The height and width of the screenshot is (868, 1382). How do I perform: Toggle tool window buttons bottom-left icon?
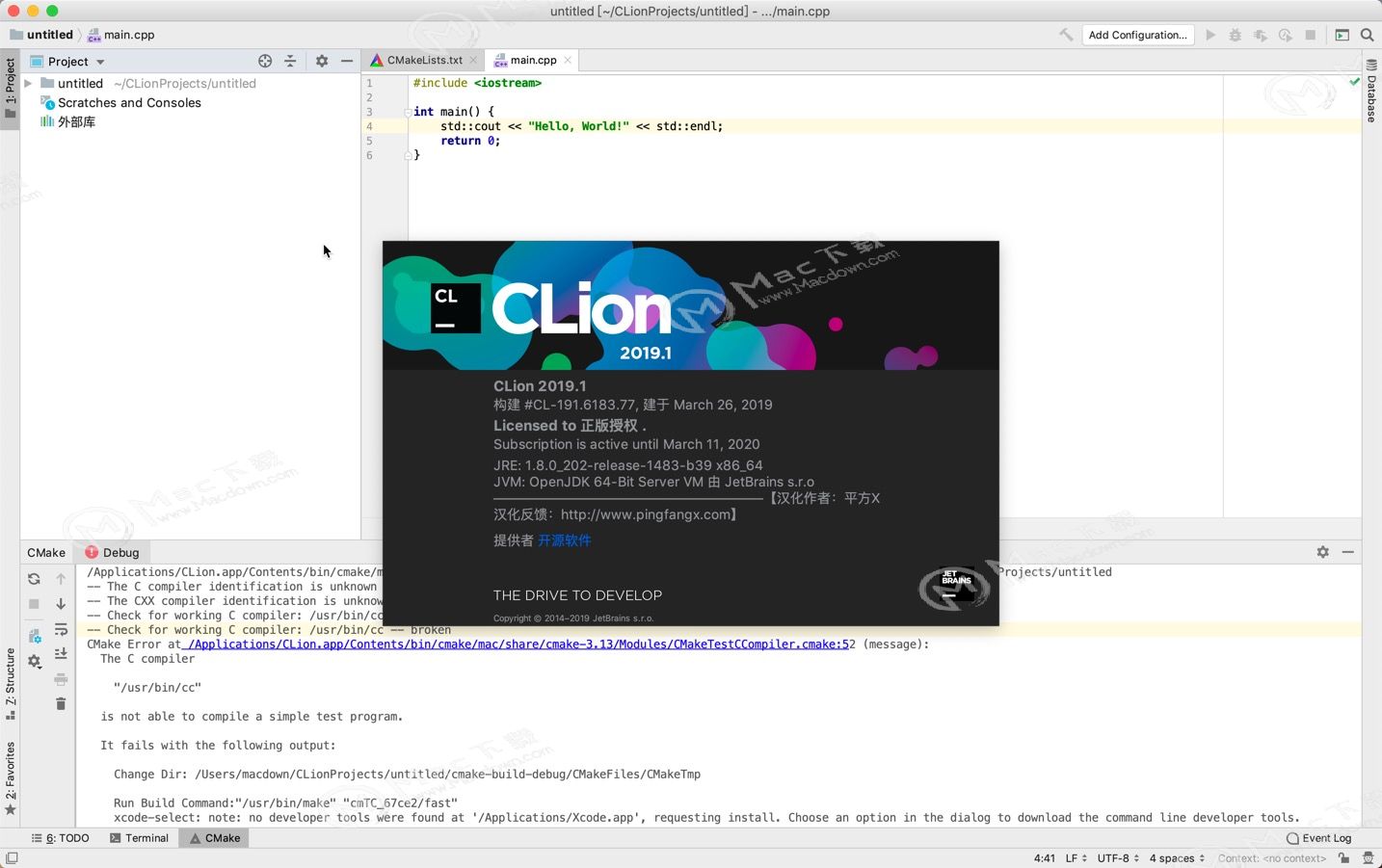click(x=12, y=857)
